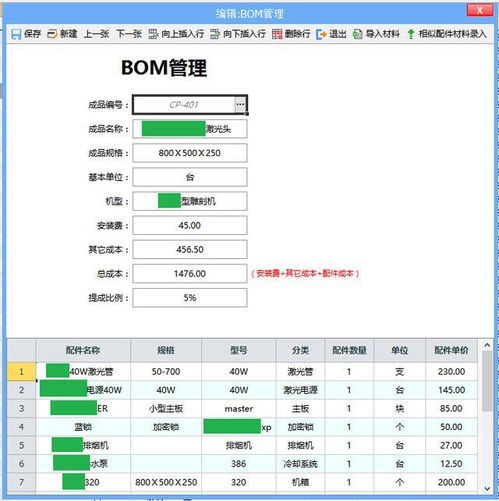Click unit cell 支 in row 1
Screen dimensions: 499x501
pyautogui.click(x=400, y=371)
